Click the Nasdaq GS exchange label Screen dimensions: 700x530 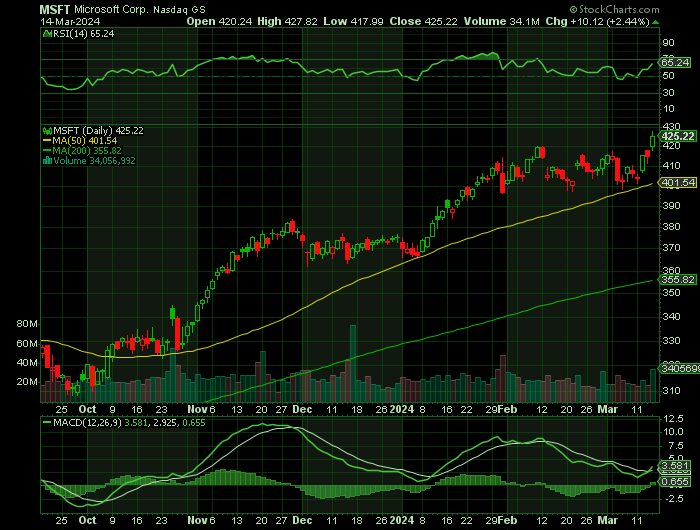(x=179, y=10)
